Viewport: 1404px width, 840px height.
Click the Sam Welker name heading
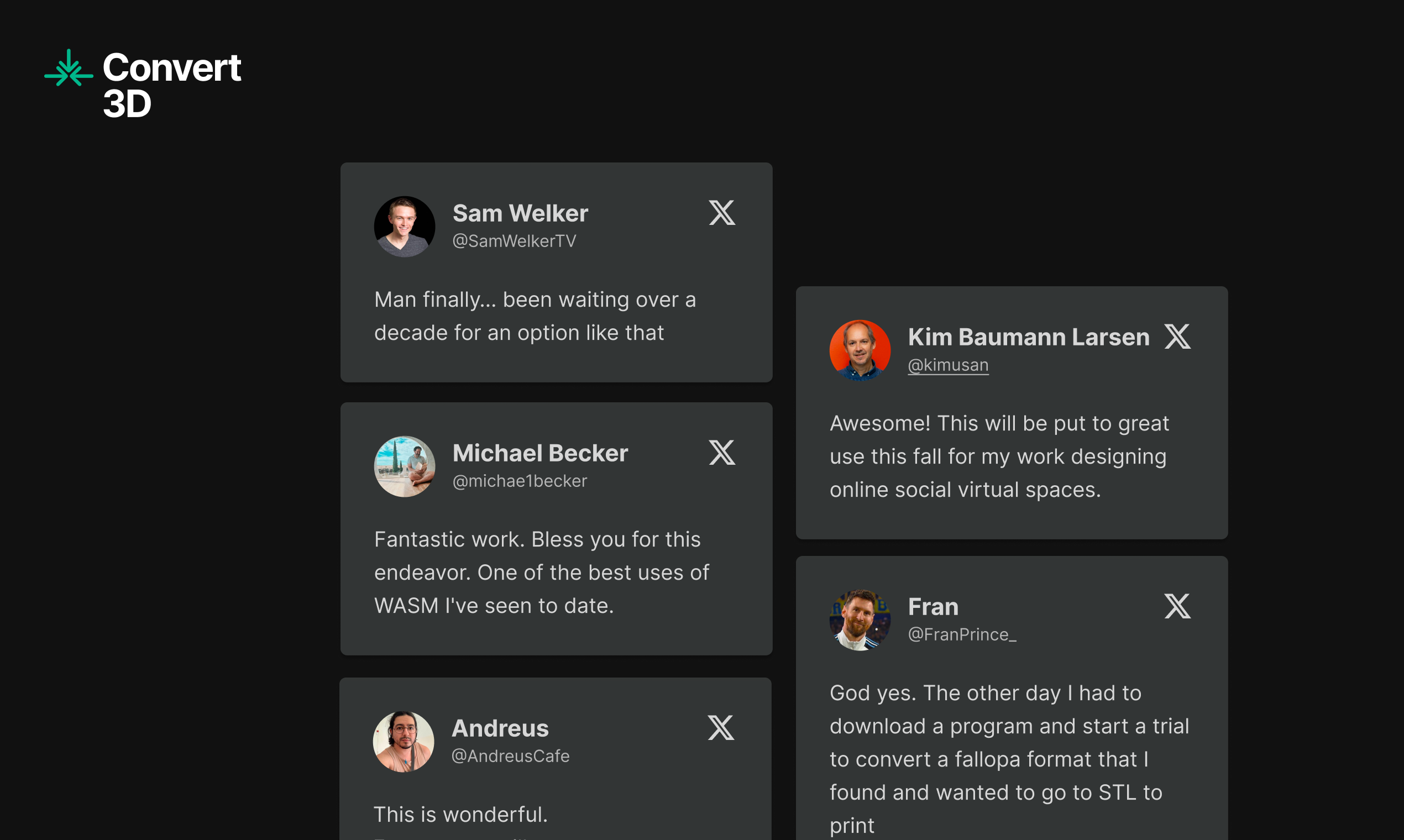pos(520,213)
